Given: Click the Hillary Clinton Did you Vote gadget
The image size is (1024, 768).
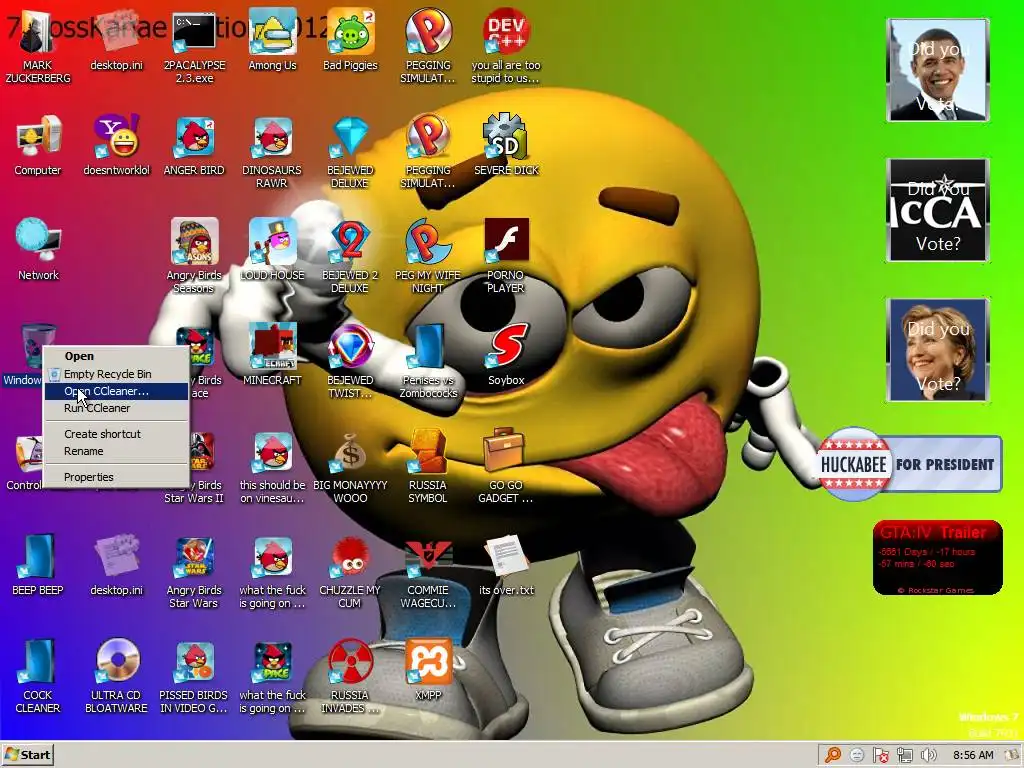Looking at the screenshot, I should (x=937, y=349).
